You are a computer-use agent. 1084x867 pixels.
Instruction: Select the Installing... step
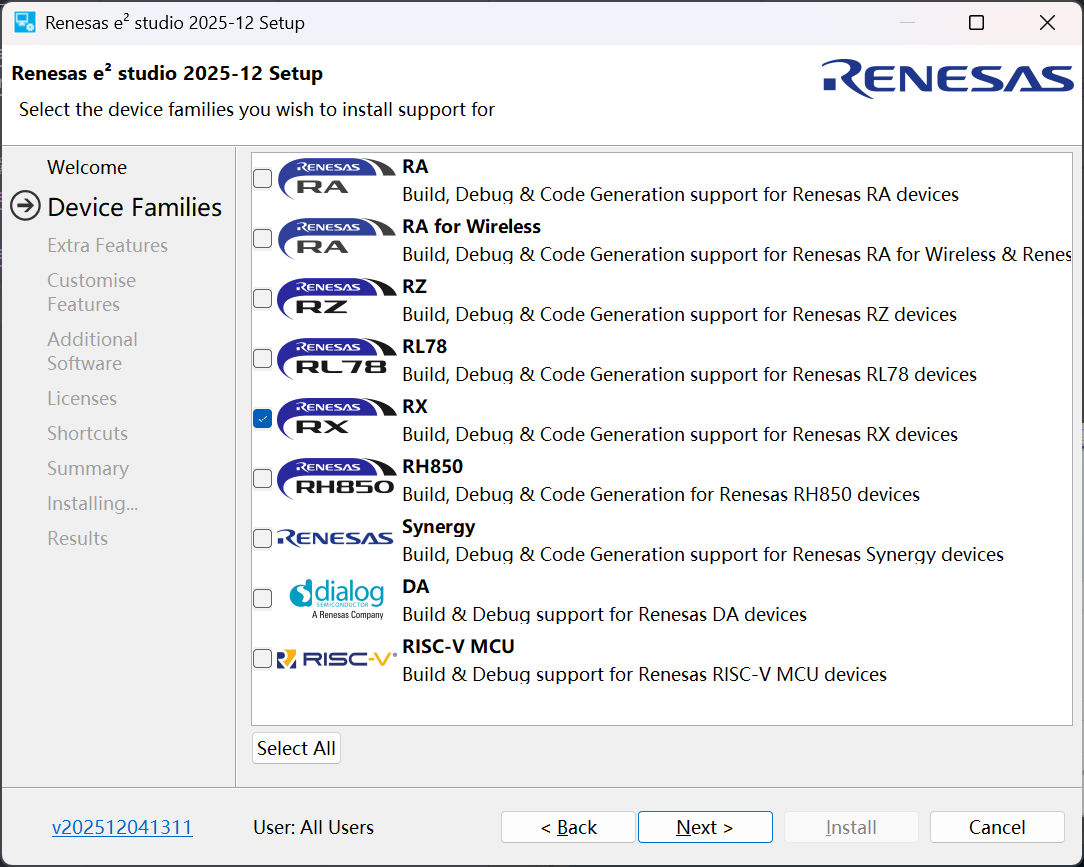click(x=93, y=504)
